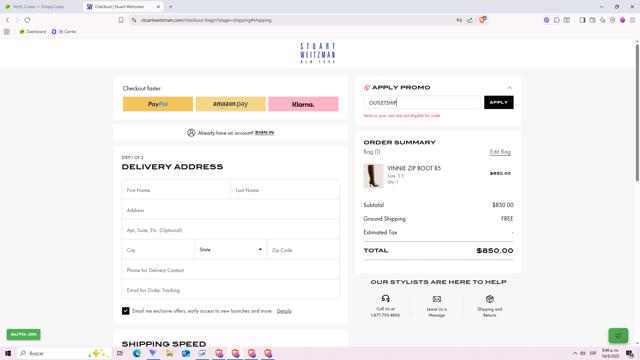The height and width of the screenshot is (360, 640).
Task: Click the SIGN IN link
Action: click(x=264, y=133)
